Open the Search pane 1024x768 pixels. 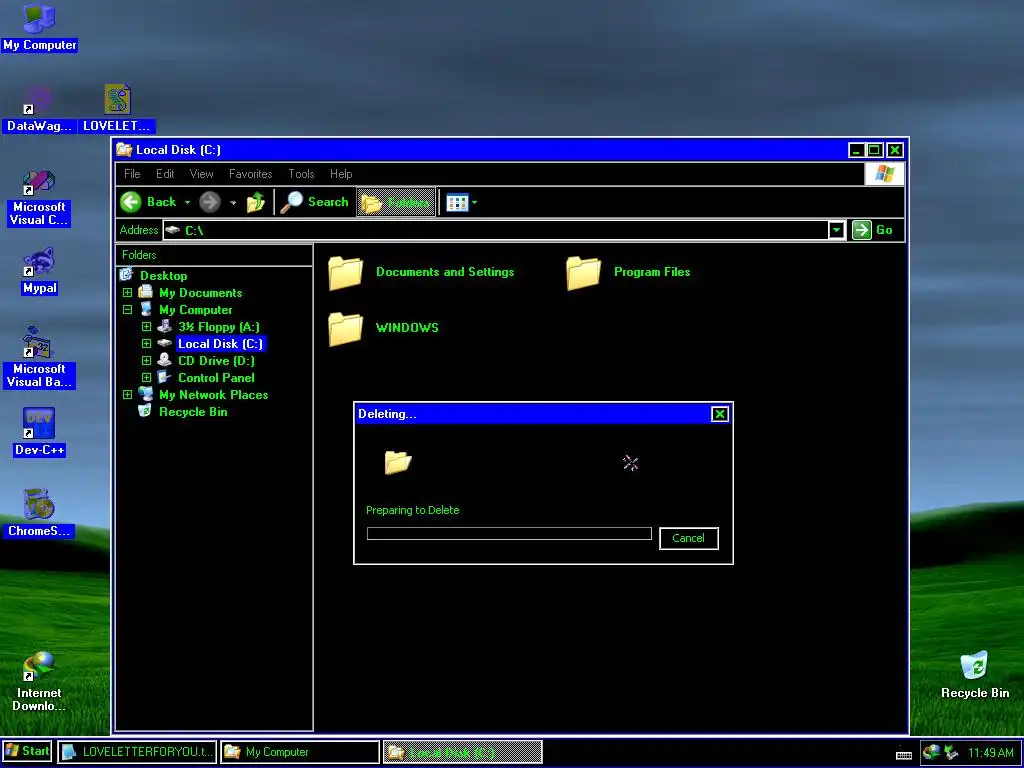pos(315,202)
